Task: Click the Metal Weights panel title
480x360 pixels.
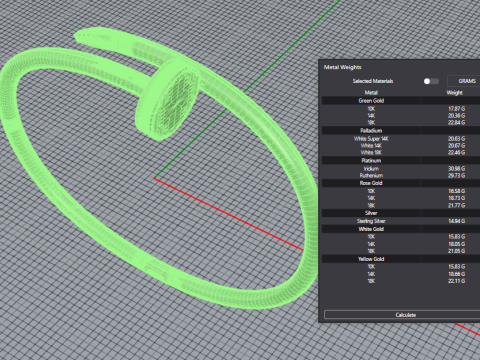Action: click(343, 67)
